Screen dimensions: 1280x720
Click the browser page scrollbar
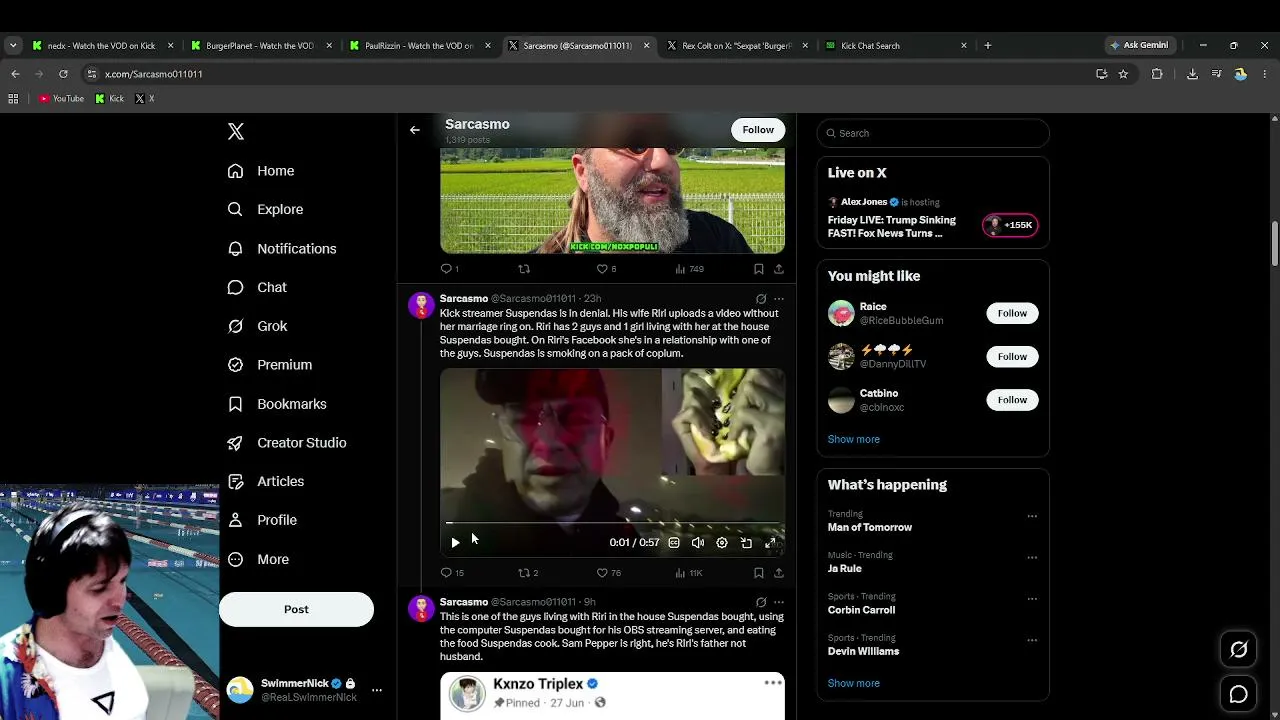[x=1275, y=243]
